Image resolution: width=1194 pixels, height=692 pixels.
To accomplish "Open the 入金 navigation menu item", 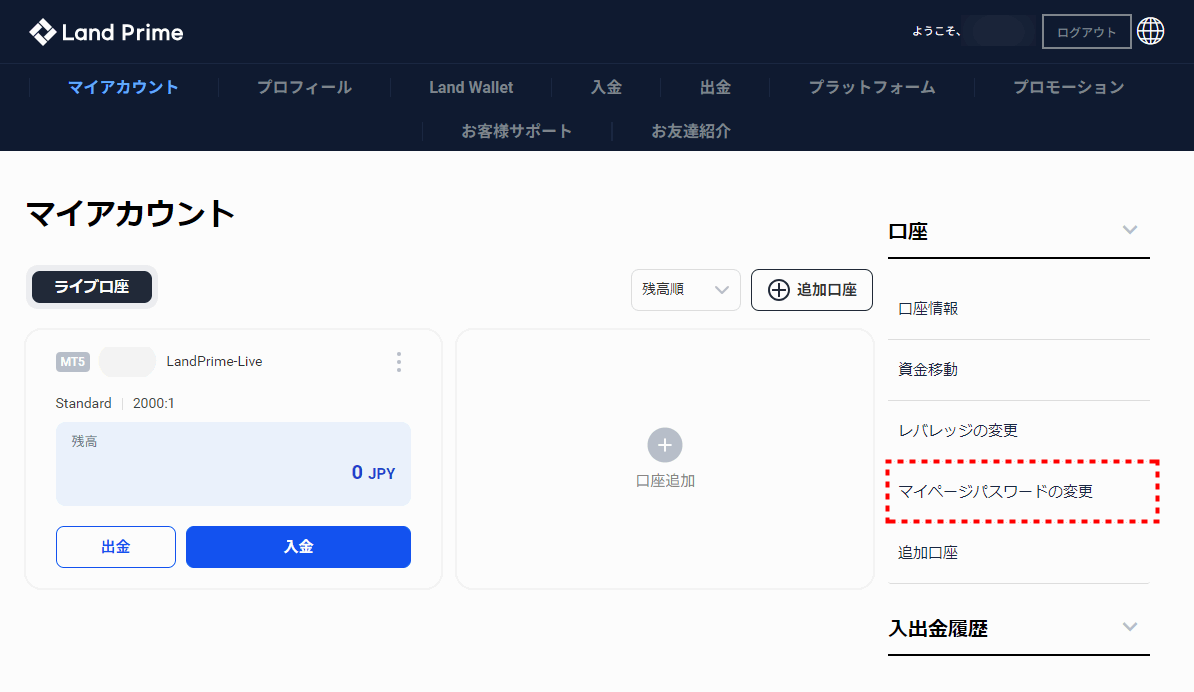I will (606, 87).
